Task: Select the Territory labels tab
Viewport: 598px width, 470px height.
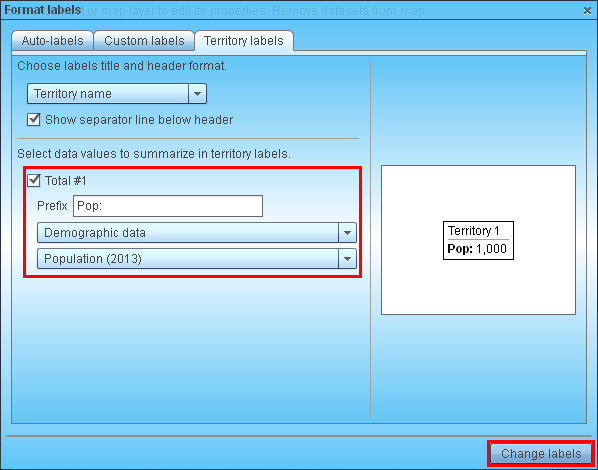Action: (244, 41)
